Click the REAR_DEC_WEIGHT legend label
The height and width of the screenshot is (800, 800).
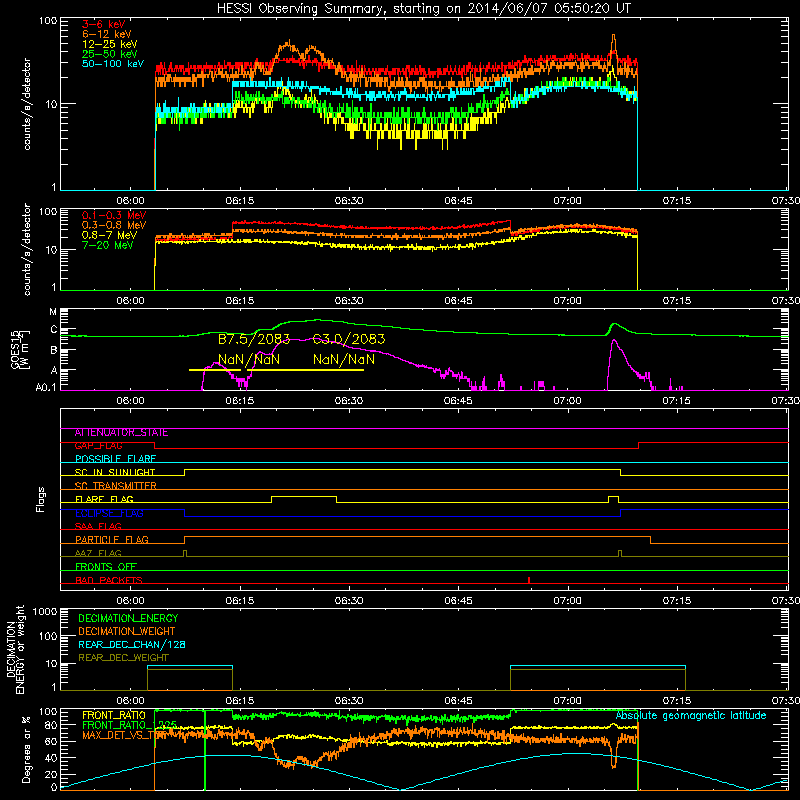[123, 658]
